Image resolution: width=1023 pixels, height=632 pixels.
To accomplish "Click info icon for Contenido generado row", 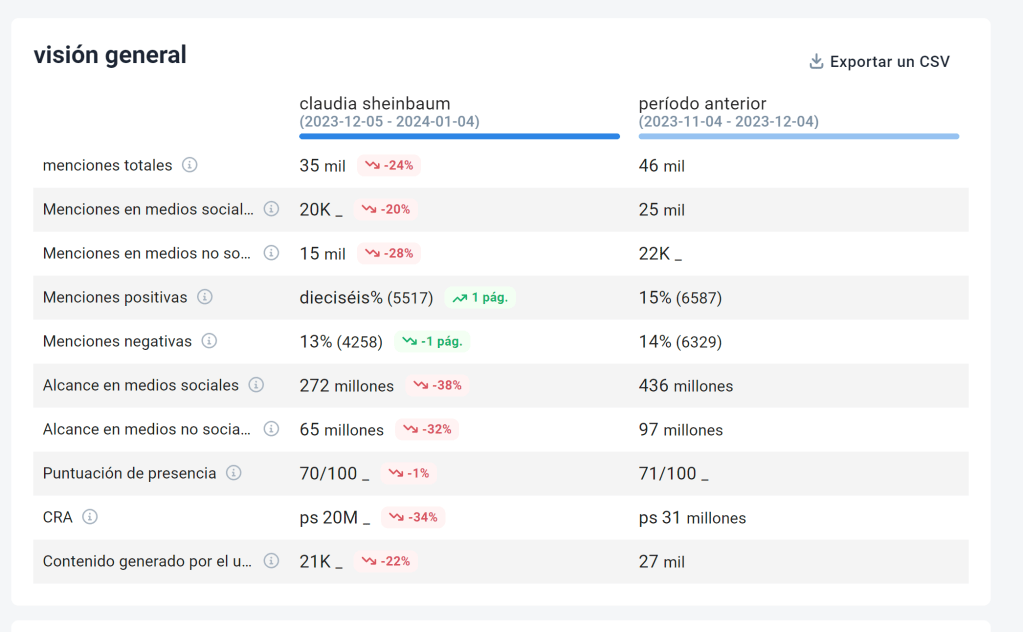I will pos(271,561).
